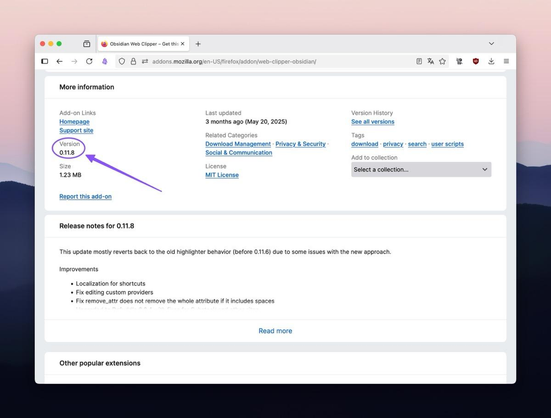Click the size value 1.23 MB
The height and width of the screenshot is (418, 551).
coord(70,175)
